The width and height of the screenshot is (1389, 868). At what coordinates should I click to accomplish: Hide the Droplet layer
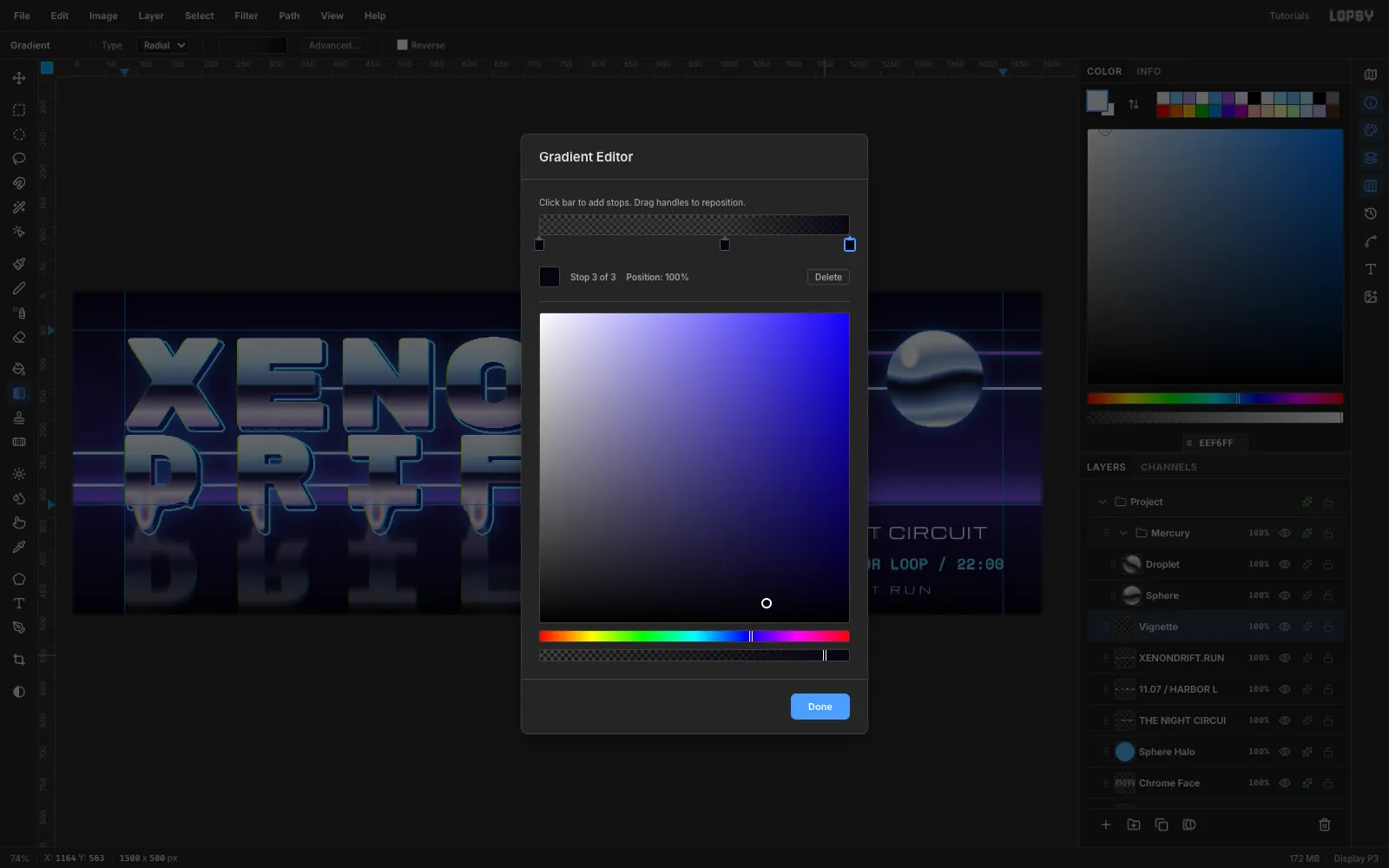pyautogui.click(x=1285, y=564)
